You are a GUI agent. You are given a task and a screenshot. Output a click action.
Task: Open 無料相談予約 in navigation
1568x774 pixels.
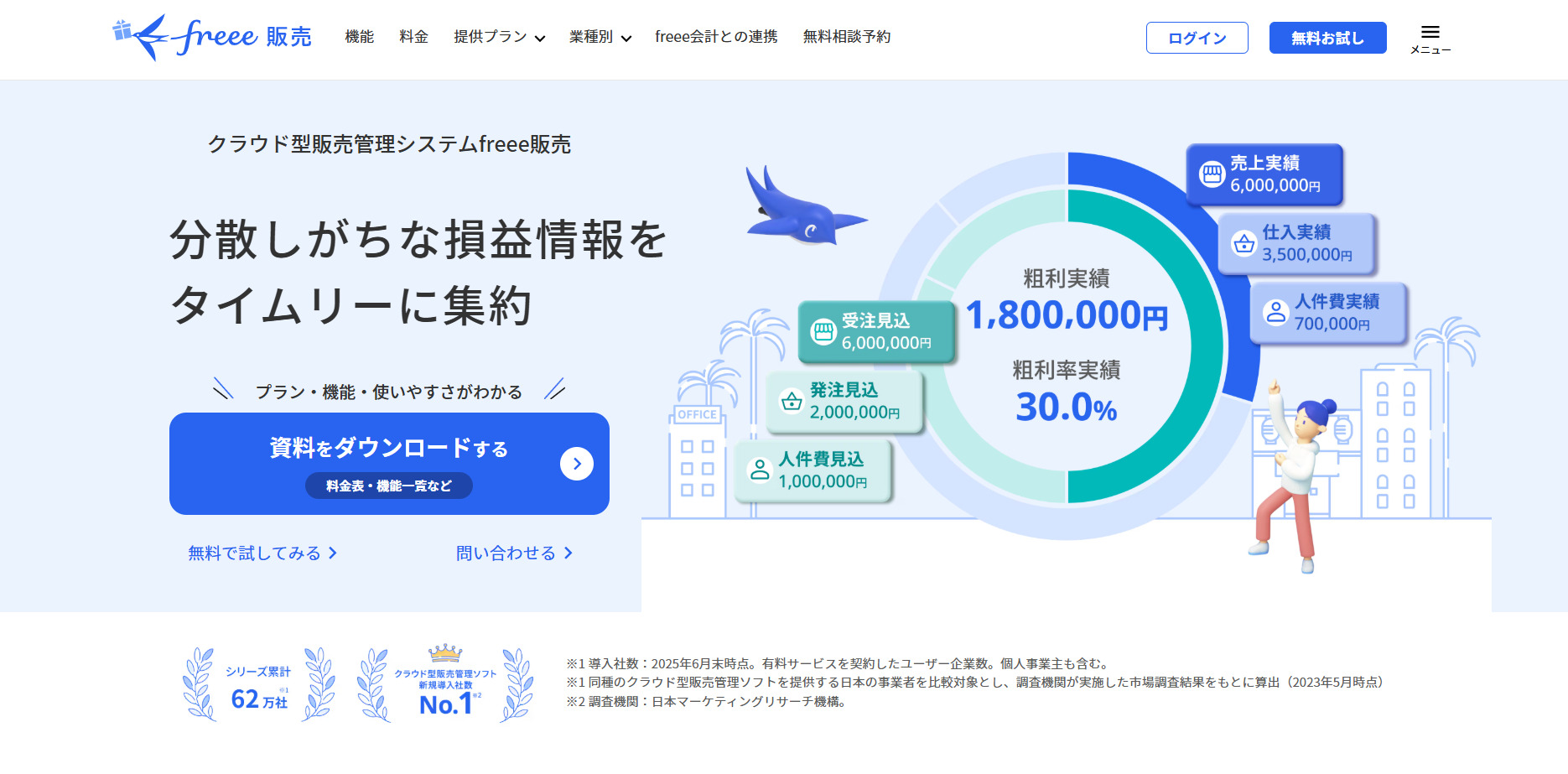(847, 37)
